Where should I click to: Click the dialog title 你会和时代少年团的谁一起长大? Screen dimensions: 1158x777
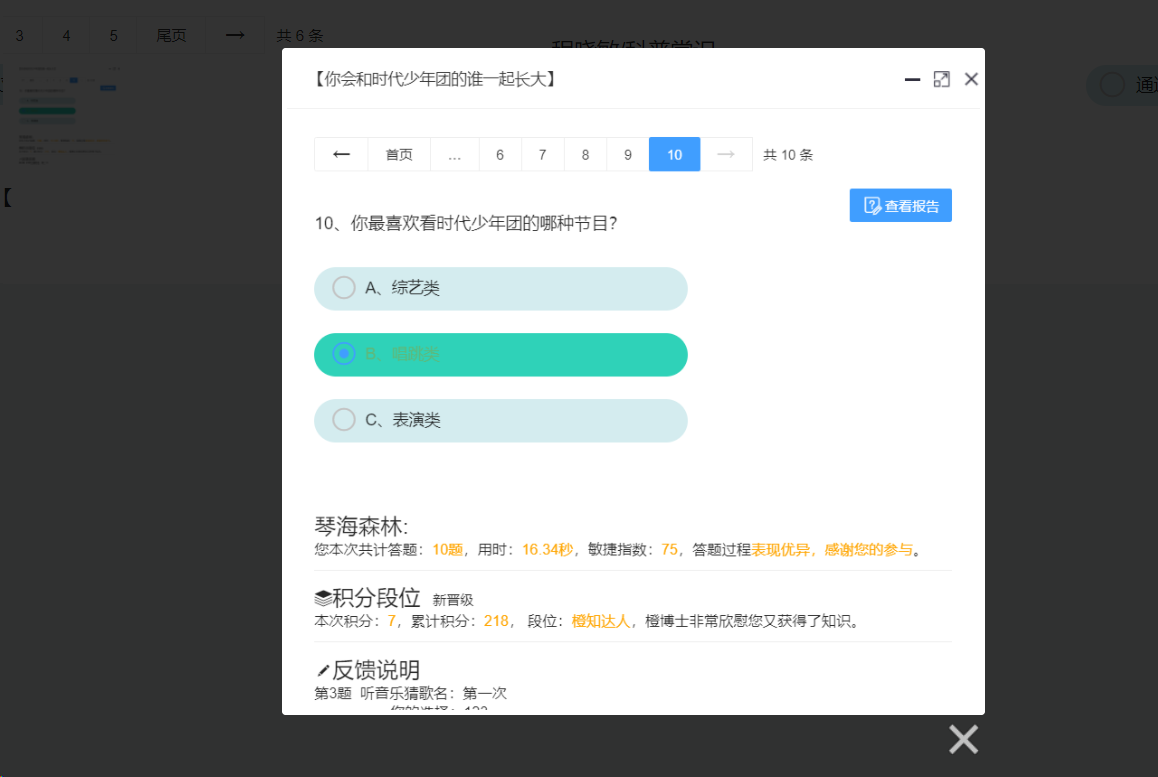(435, 79)
